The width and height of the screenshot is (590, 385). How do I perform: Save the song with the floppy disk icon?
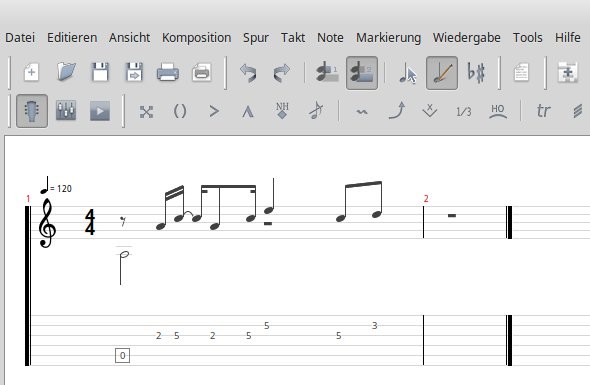click(100, 72)
